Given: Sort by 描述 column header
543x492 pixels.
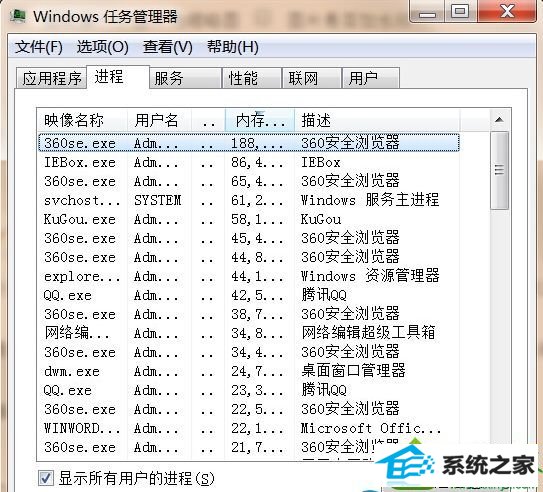Looking at the screenshot, I should [377, 120].
